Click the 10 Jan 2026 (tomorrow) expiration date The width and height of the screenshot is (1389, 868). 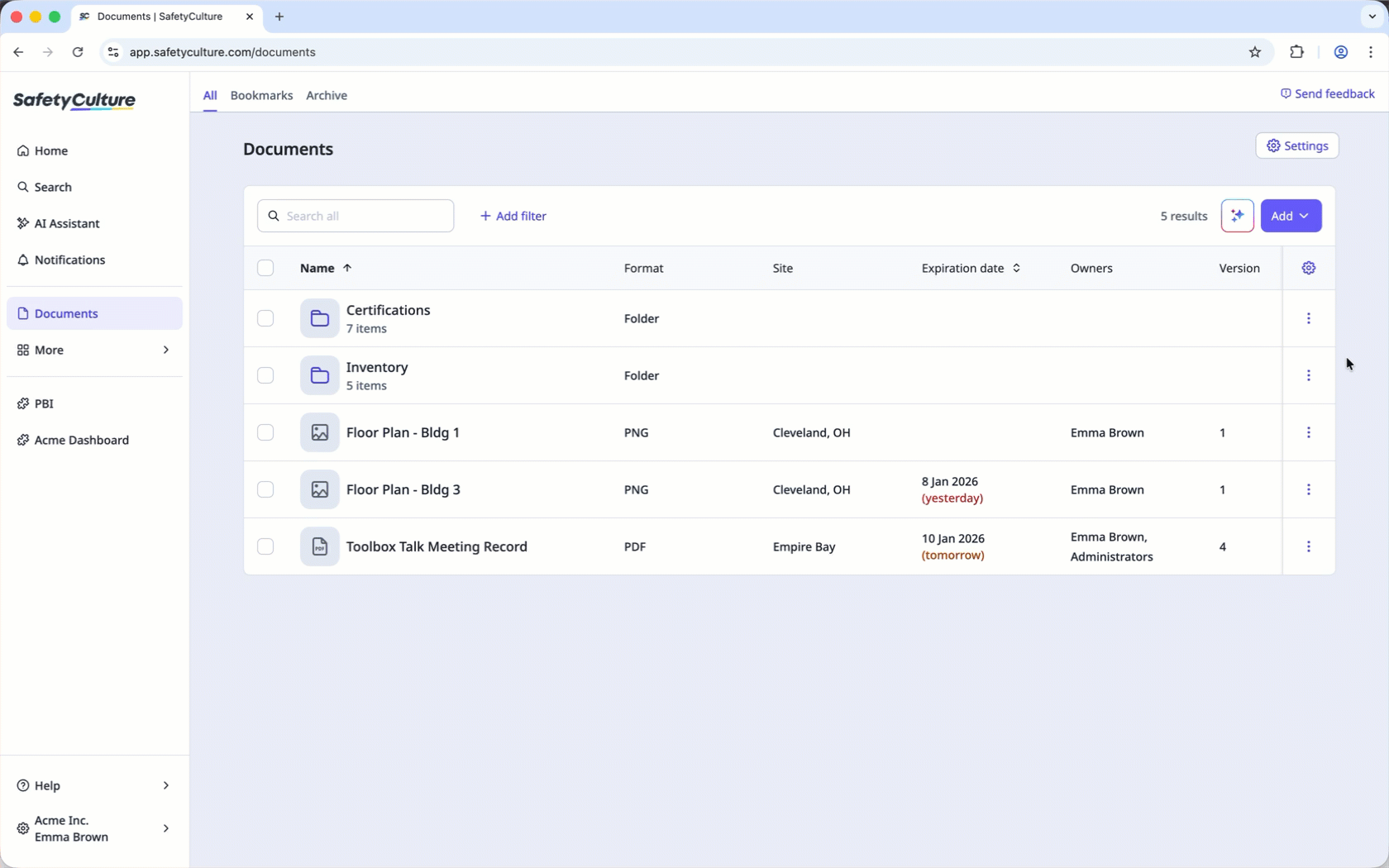(953, 546)
